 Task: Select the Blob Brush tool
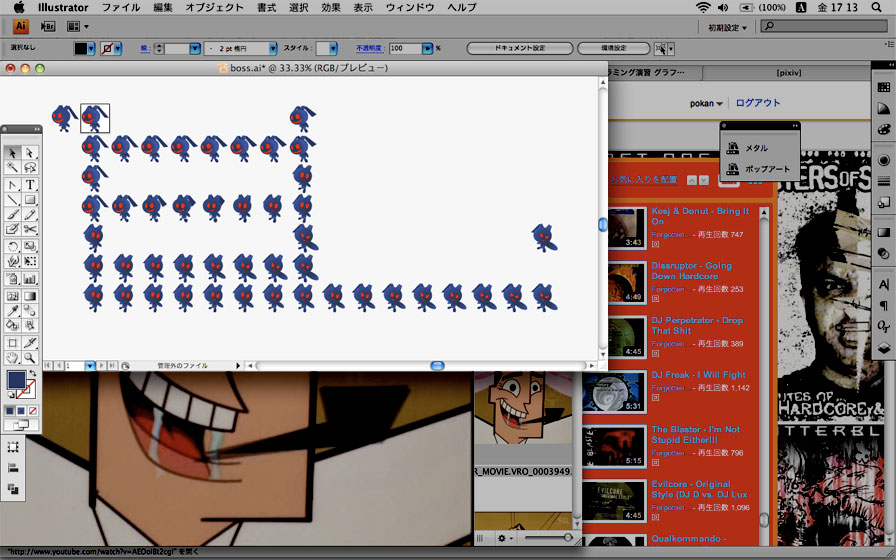[x=13, y=229]
